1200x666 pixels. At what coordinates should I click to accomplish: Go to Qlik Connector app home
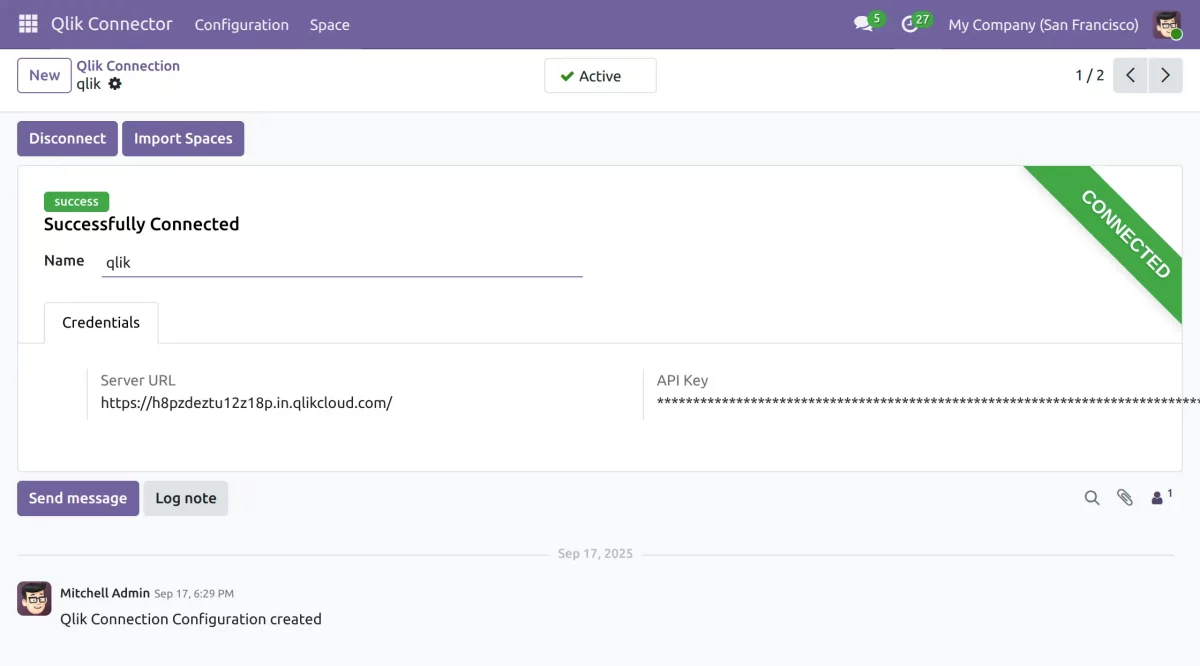[x=112, y=24]
